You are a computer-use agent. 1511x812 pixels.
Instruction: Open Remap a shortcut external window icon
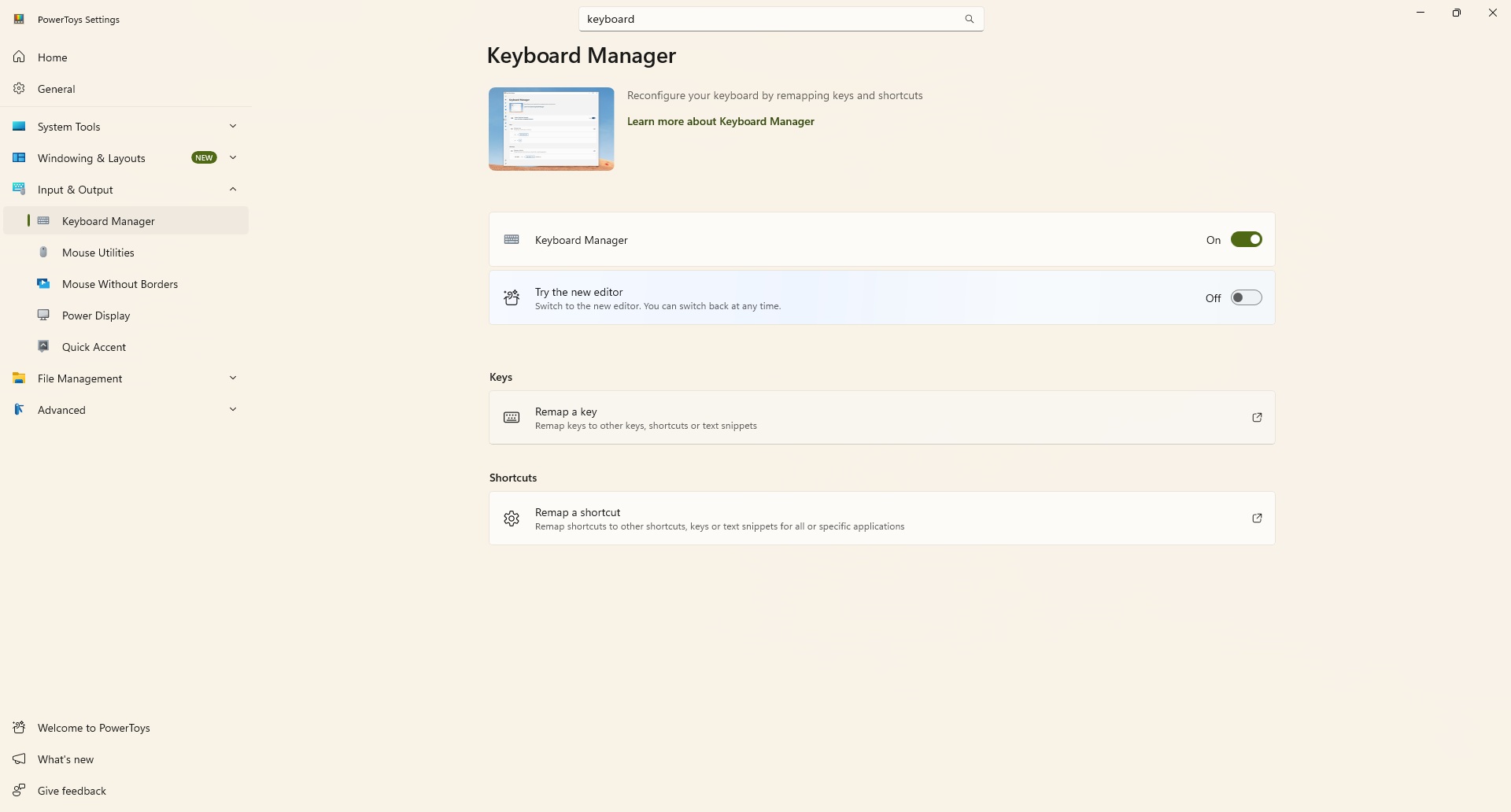[x=1257, y=519]
